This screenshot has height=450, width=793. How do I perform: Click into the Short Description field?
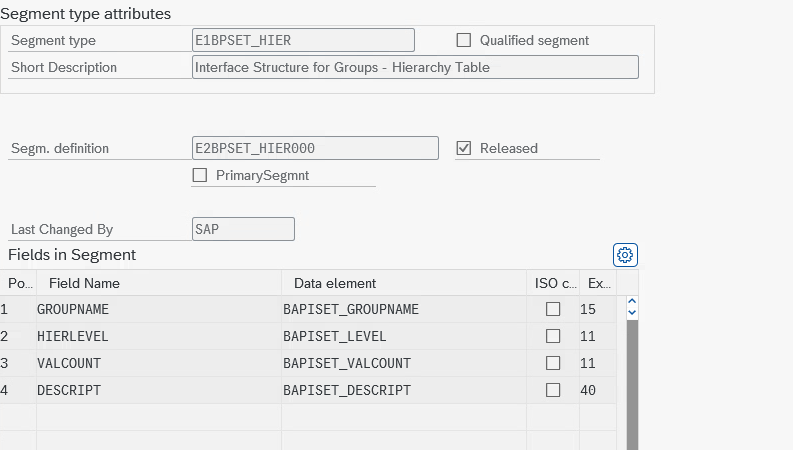pyautogui.click(x=414, y=67)
